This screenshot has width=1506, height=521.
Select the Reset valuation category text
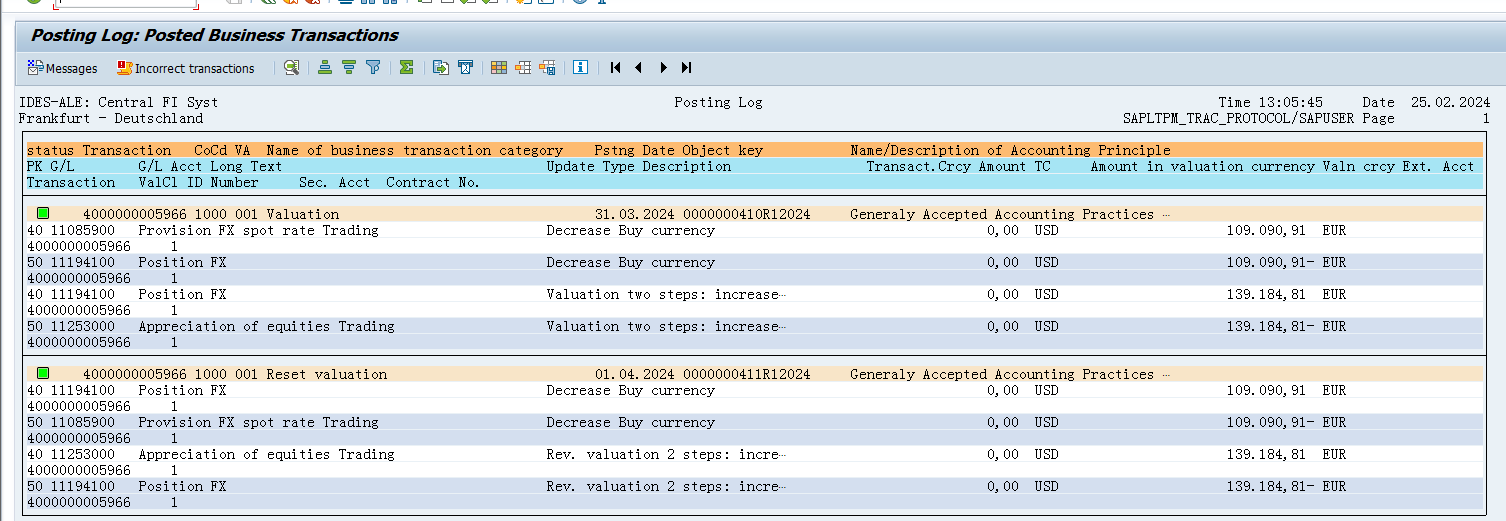[x=326, y=374]
